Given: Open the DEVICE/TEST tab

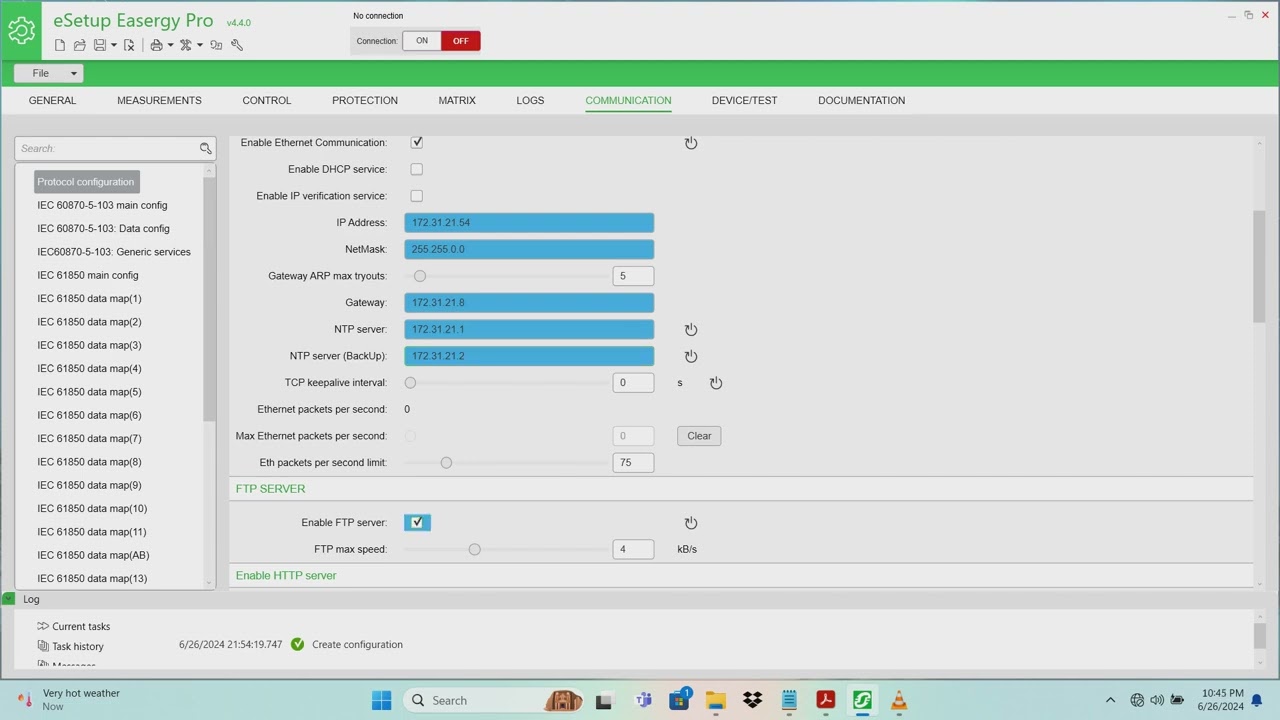Looking at the screenshot, I should point(744,100).
